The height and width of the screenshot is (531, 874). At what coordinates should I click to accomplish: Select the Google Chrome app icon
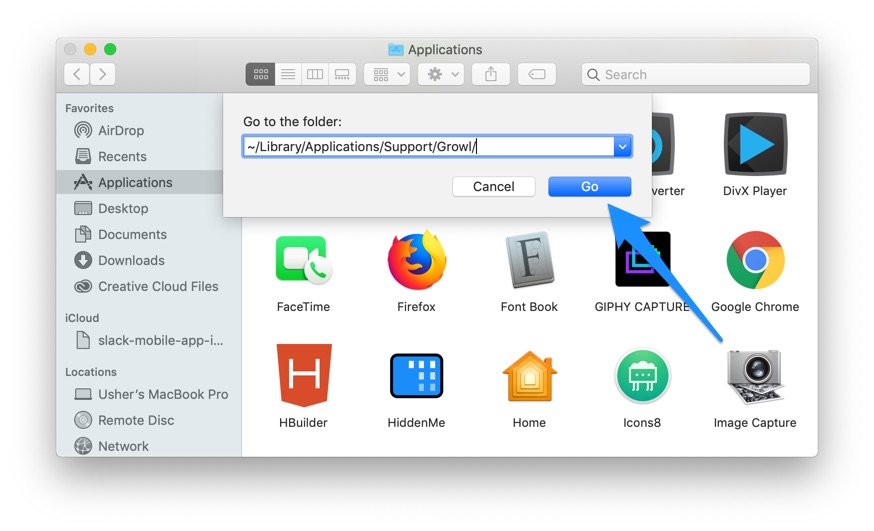tap(755, 260)
